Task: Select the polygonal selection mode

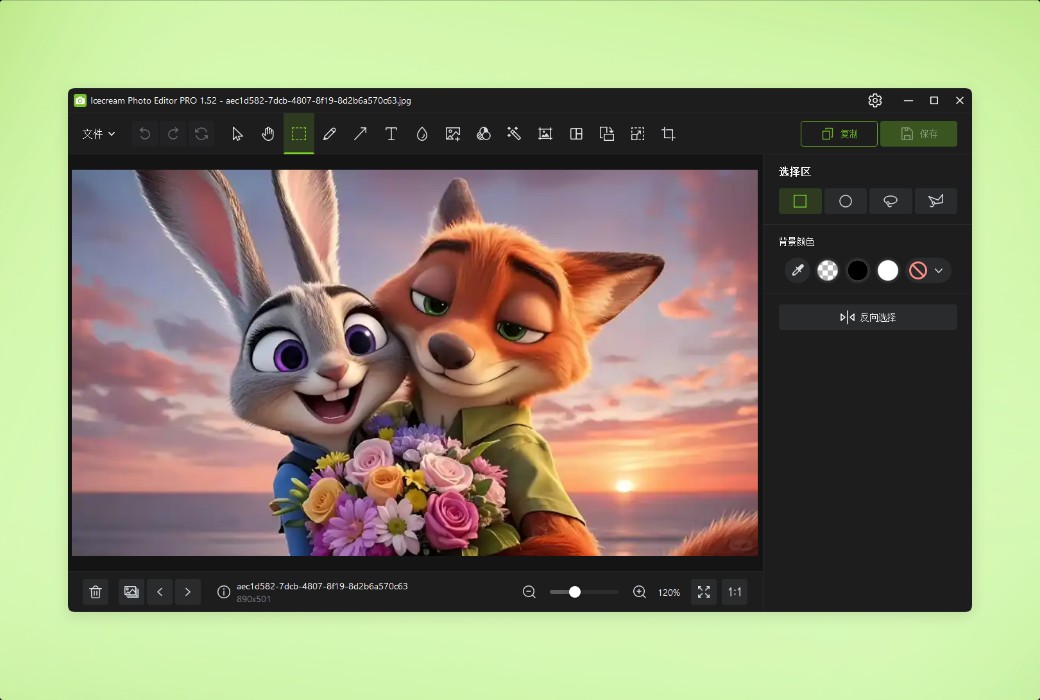Action: tap(936, 201)
